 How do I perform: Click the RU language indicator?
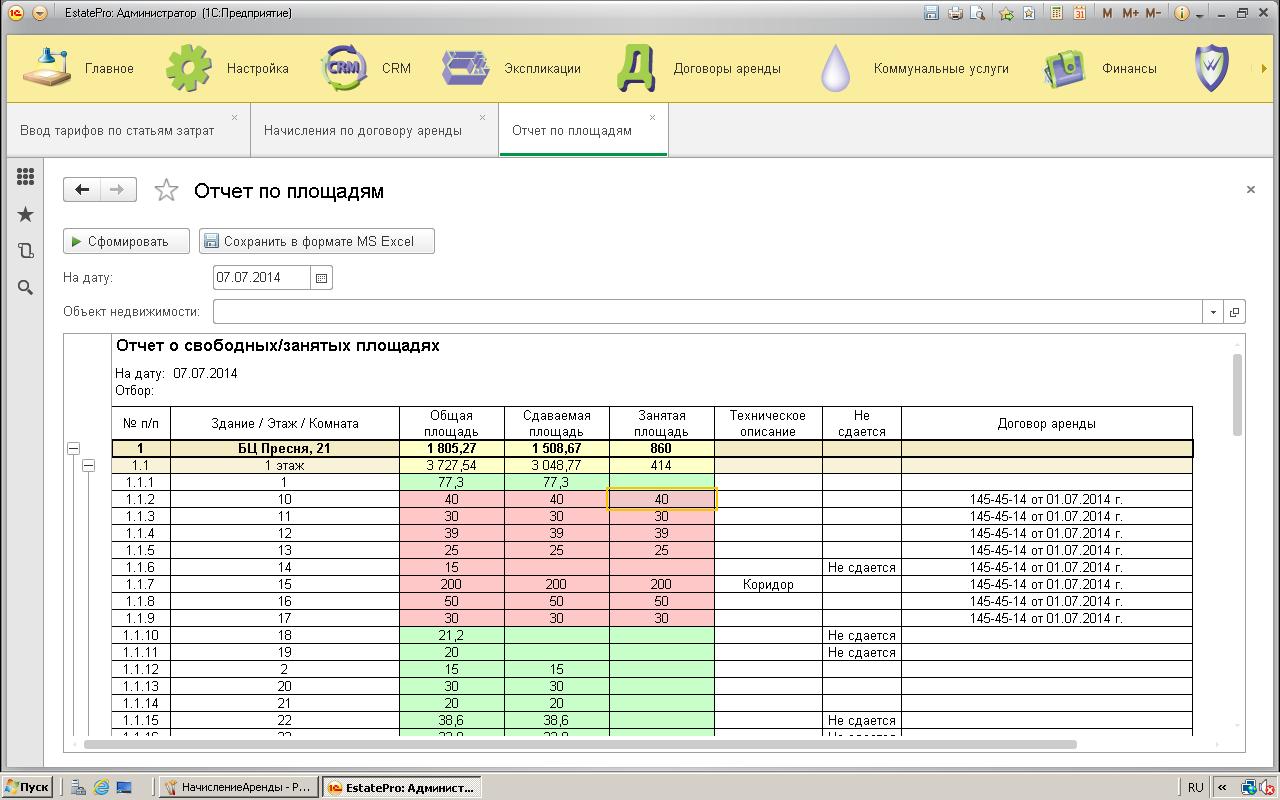pos(1195,787)
